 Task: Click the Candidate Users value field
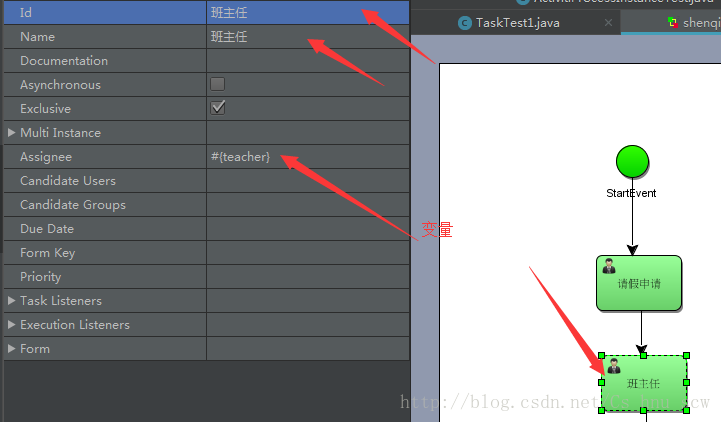(x=308, y=181)
